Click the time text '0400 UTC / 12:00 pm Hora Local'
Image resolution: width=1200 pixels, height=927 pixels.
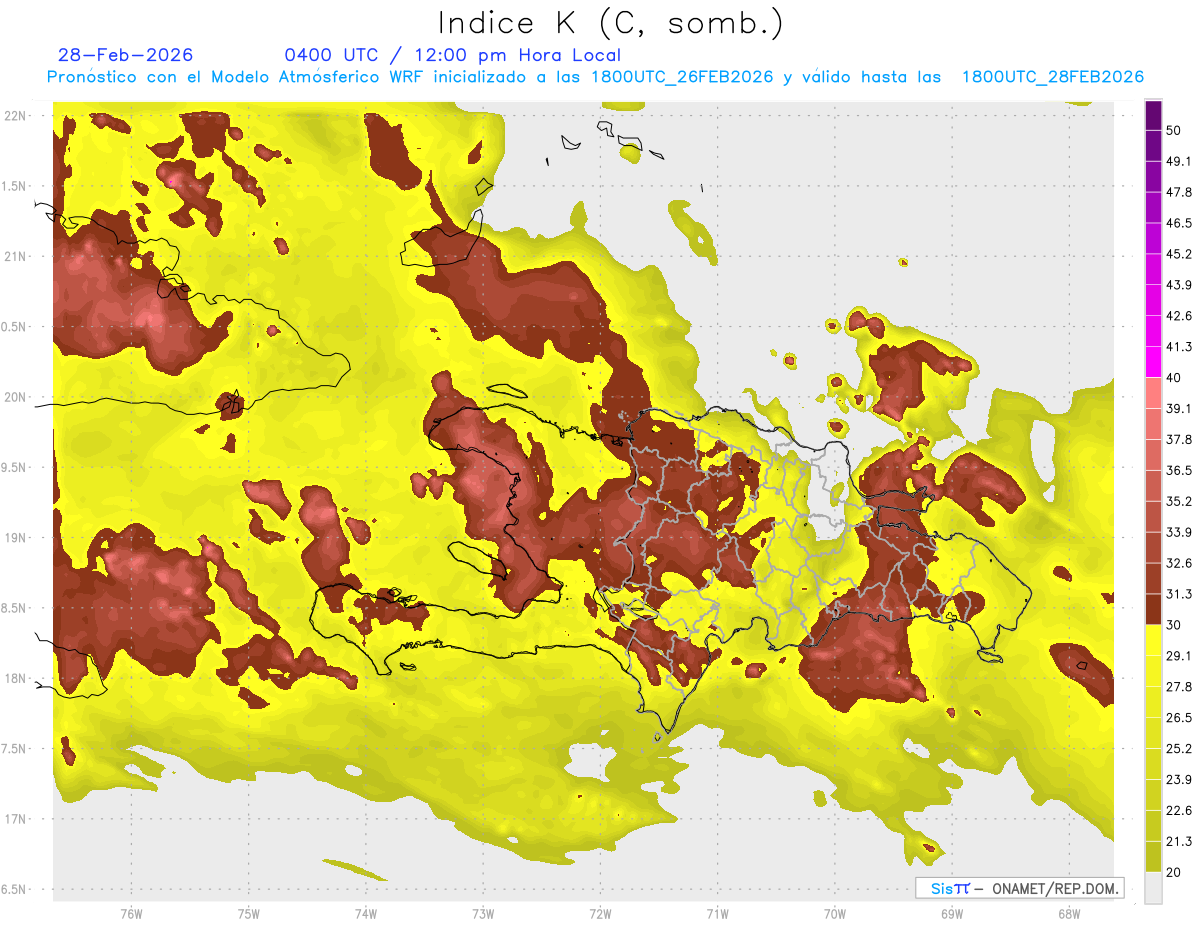point(452,55)
